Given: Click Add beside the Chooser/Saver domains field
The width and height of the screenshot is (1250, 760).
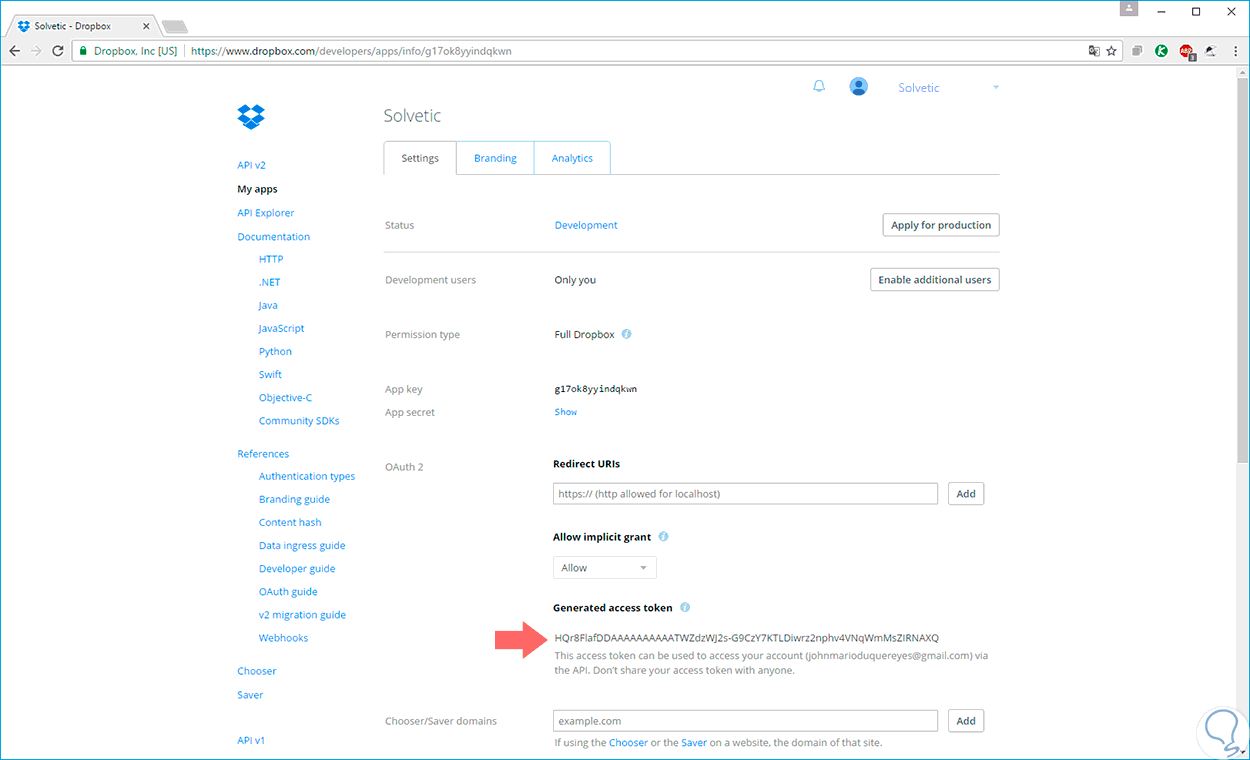Looking at the screenshot, I should point(966,721).
